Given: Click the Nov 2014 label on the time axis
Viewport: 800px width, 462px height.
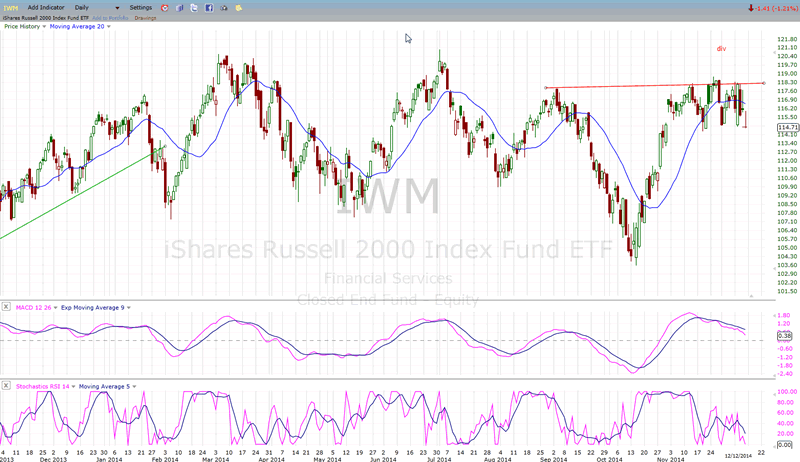Looking at the screenshot, I should point(670,459).
